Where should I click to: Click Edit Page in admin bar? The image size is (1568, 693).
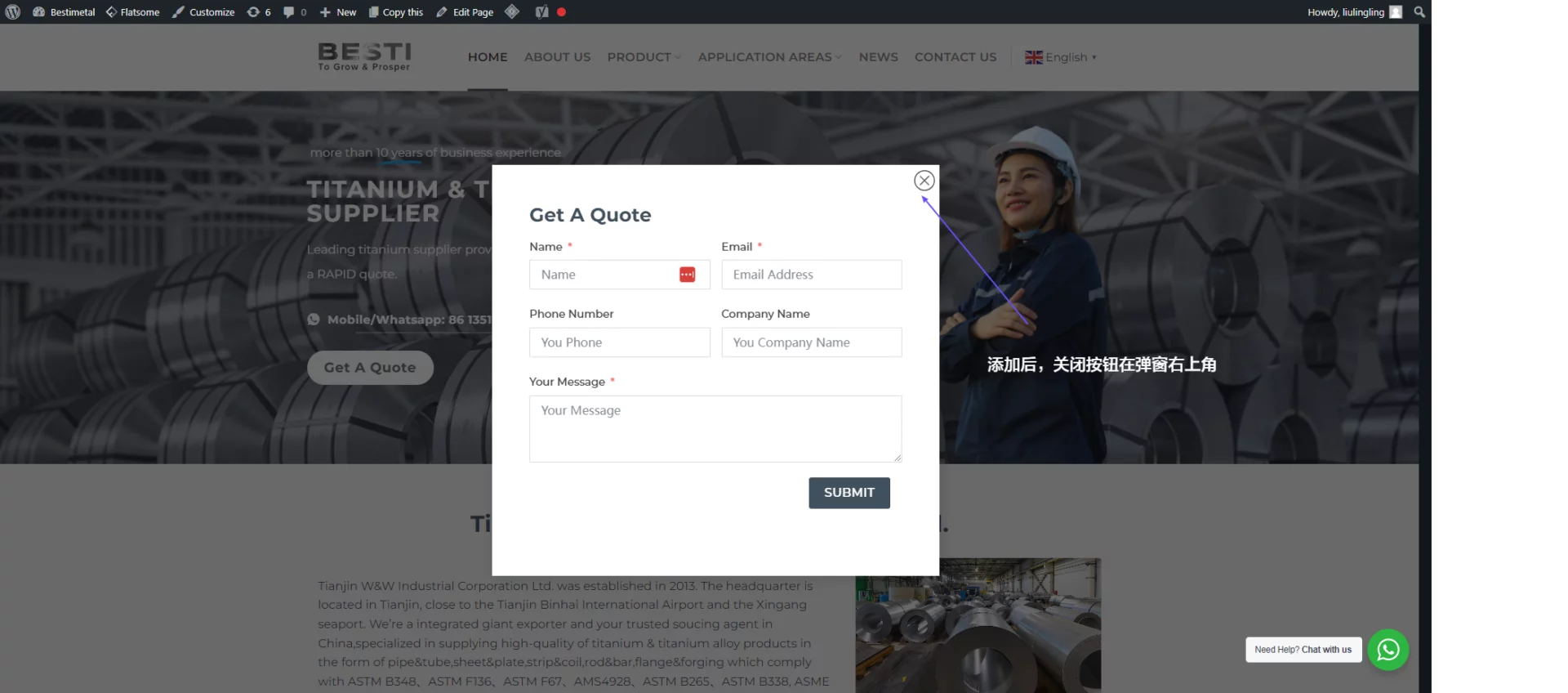pos(465,12)
